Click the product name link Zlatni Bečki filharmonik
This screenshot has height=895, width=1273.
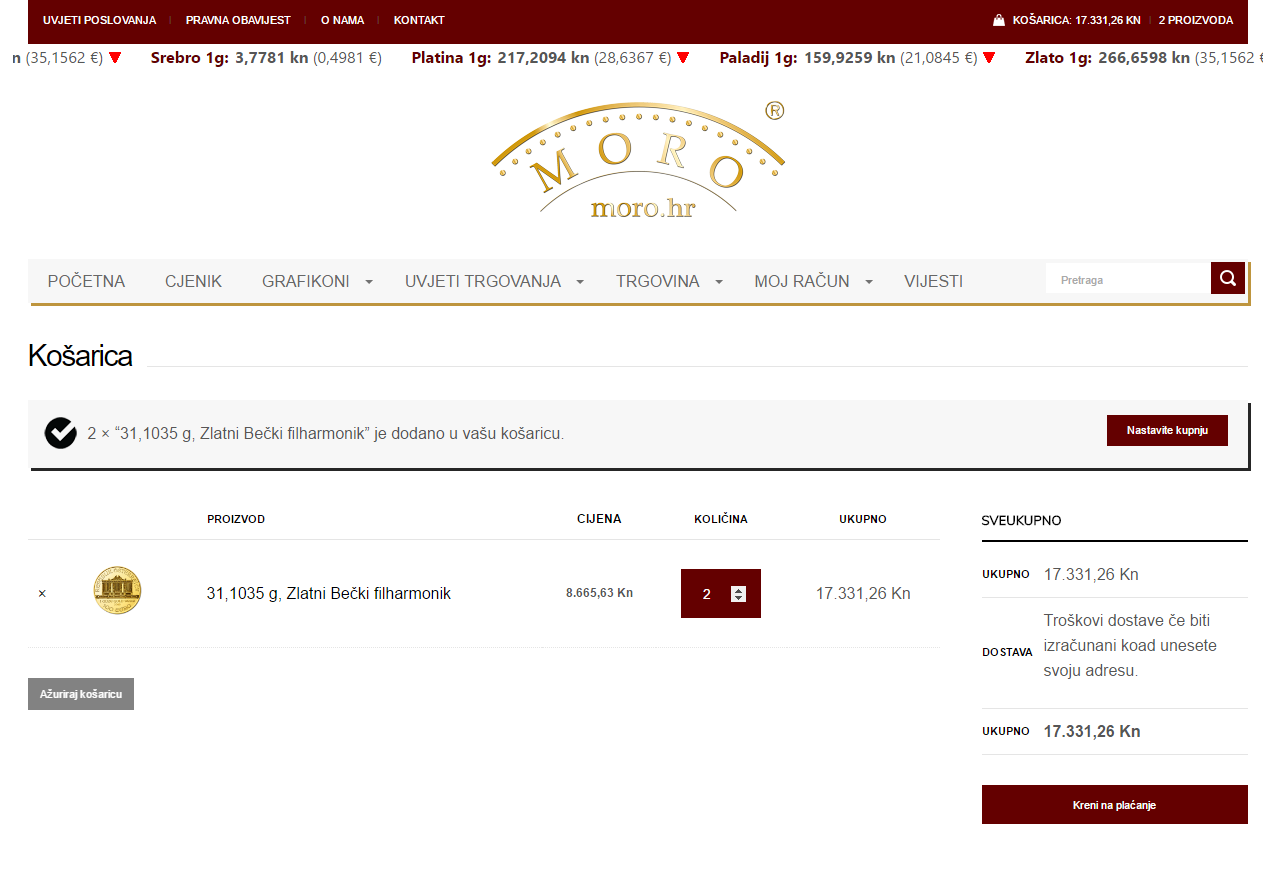coord(329,593)
